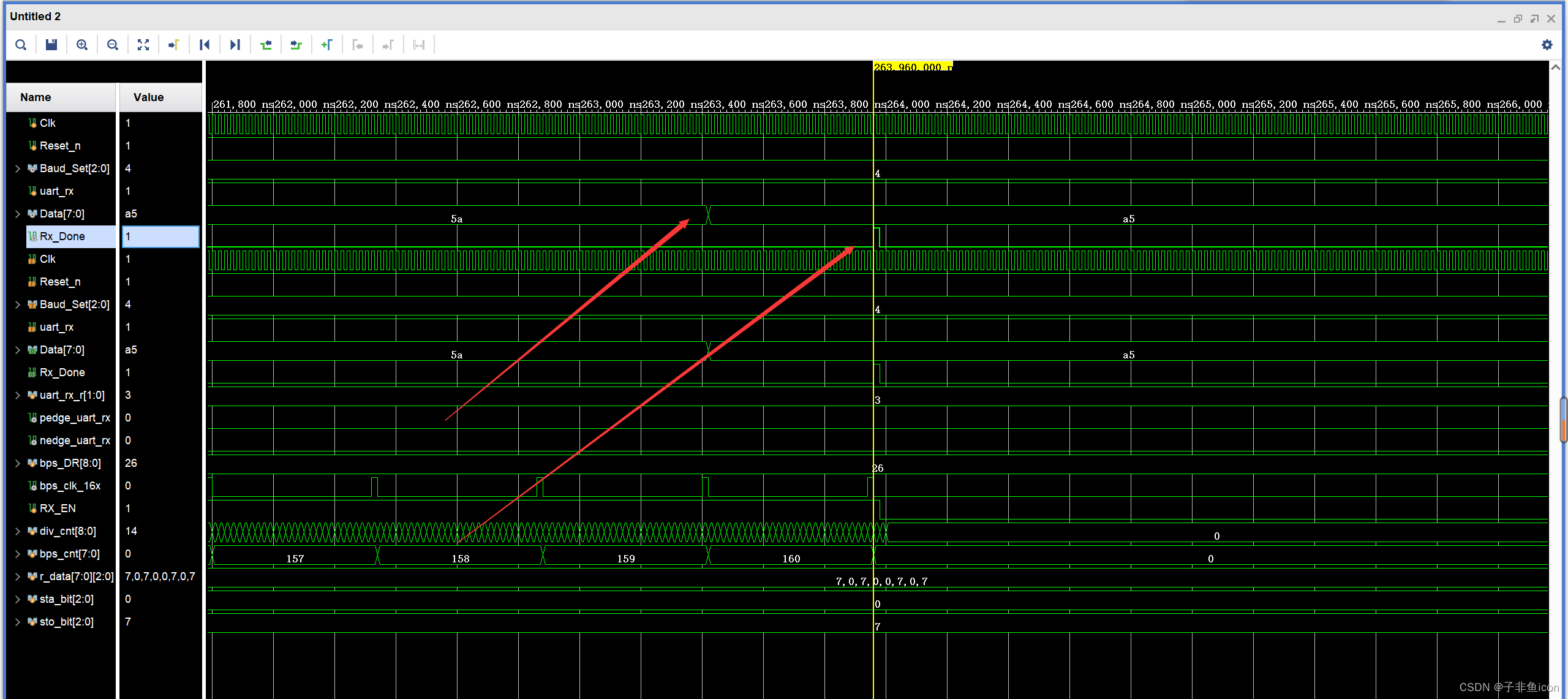
Task: Click the yellow cursor time flag
Action: 912,67
